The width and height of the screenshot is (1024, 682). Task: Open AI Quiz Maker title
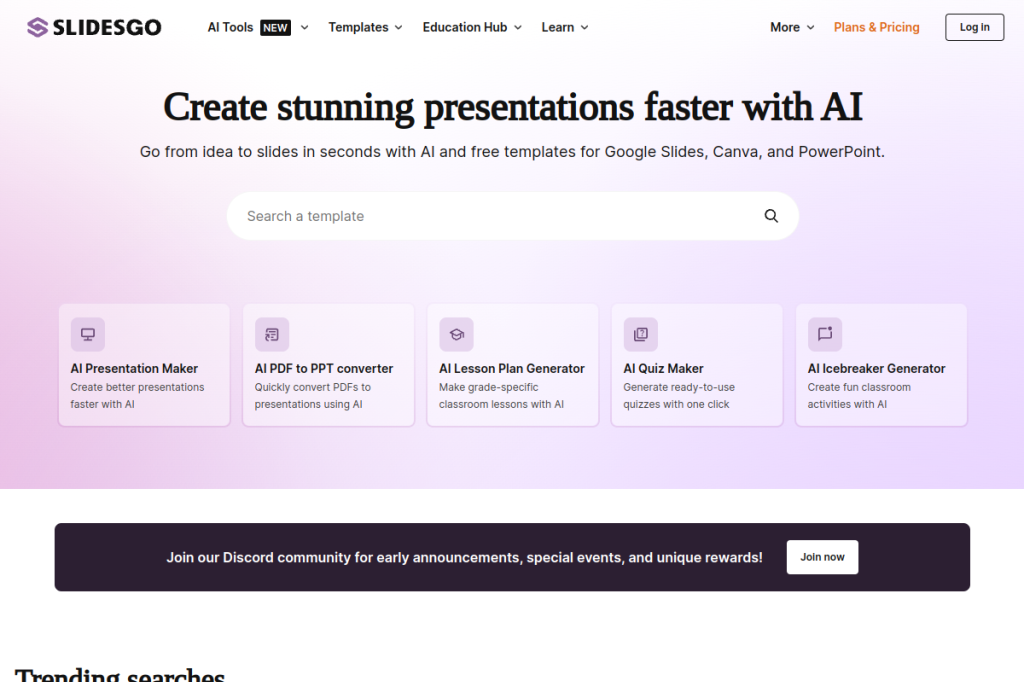click(x=664, y=368)
